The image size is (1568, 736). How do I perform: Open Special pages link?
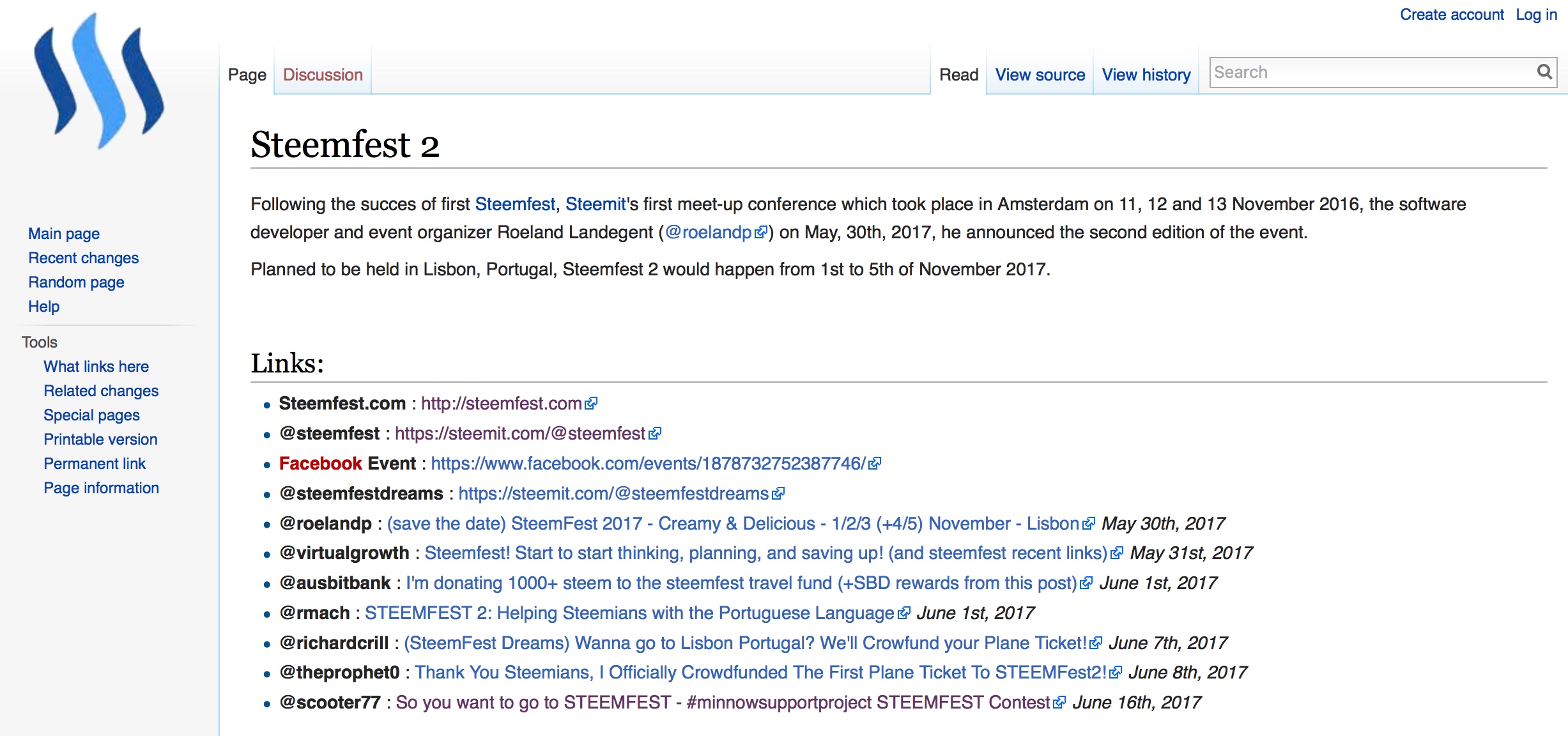click(x=91, y=415)
